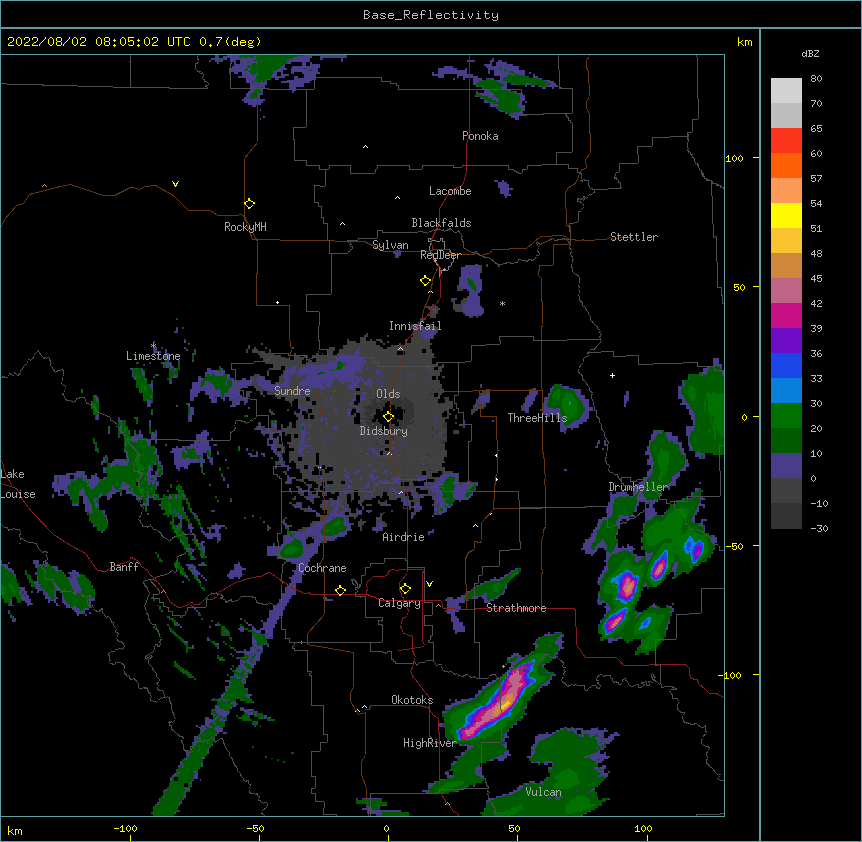
Task: Click the yellow marker near RockyMH
Action: click(x=249, y=204)
